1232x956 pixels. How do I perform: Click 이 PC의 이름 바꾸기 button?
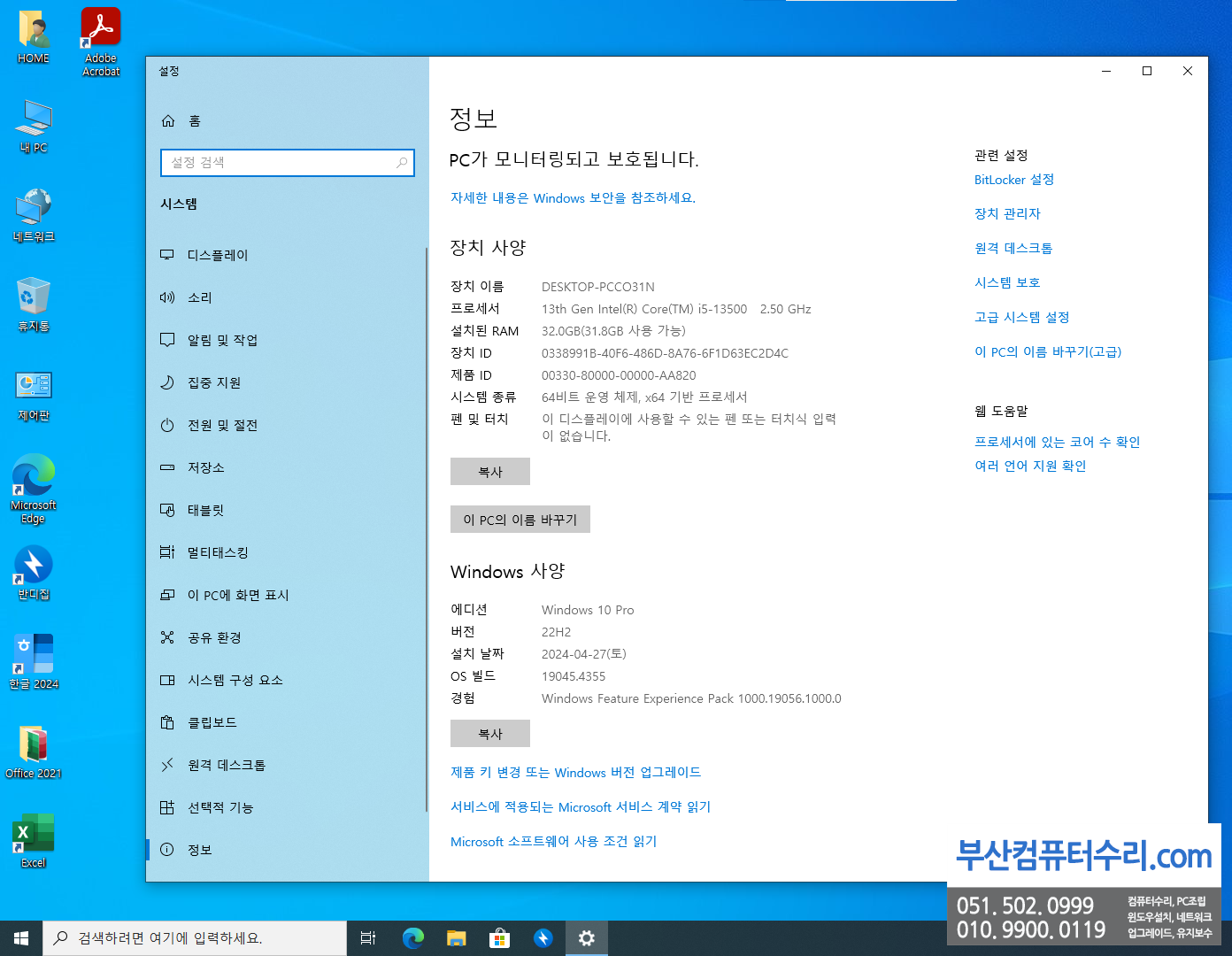(520, 520)
